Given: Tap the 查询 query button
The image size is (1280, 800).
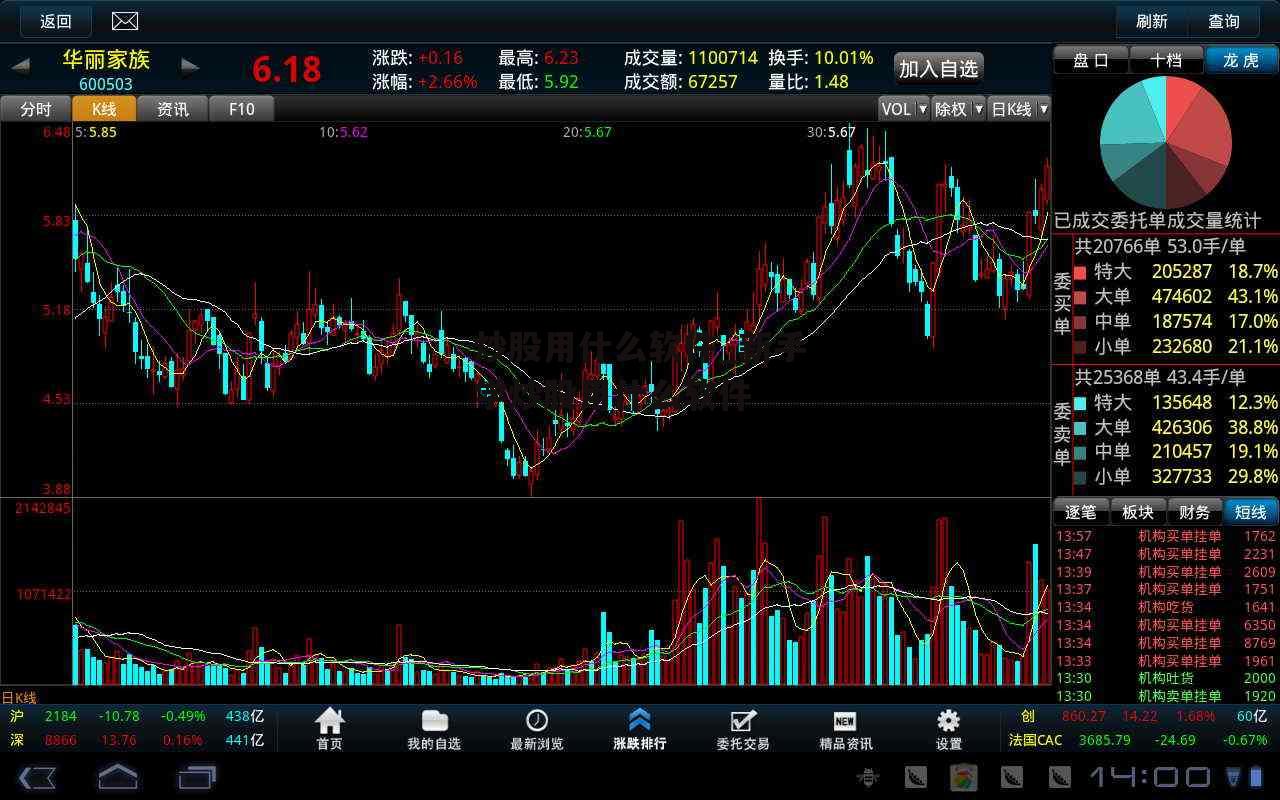Looking at the screenshot, I should pos(1224,21).
